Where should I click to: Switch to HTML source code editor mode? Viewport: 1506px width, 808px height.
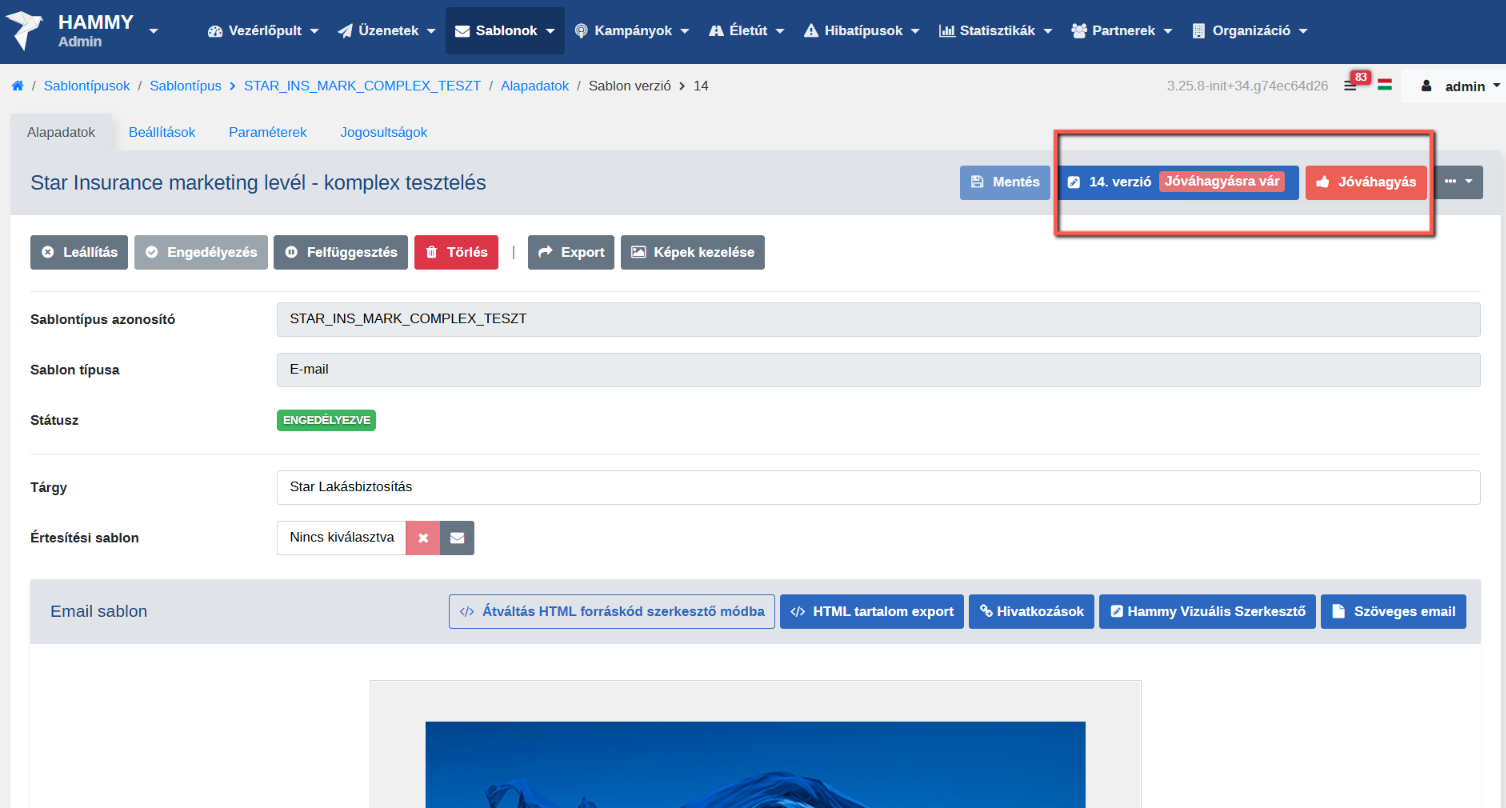[611, 611]
